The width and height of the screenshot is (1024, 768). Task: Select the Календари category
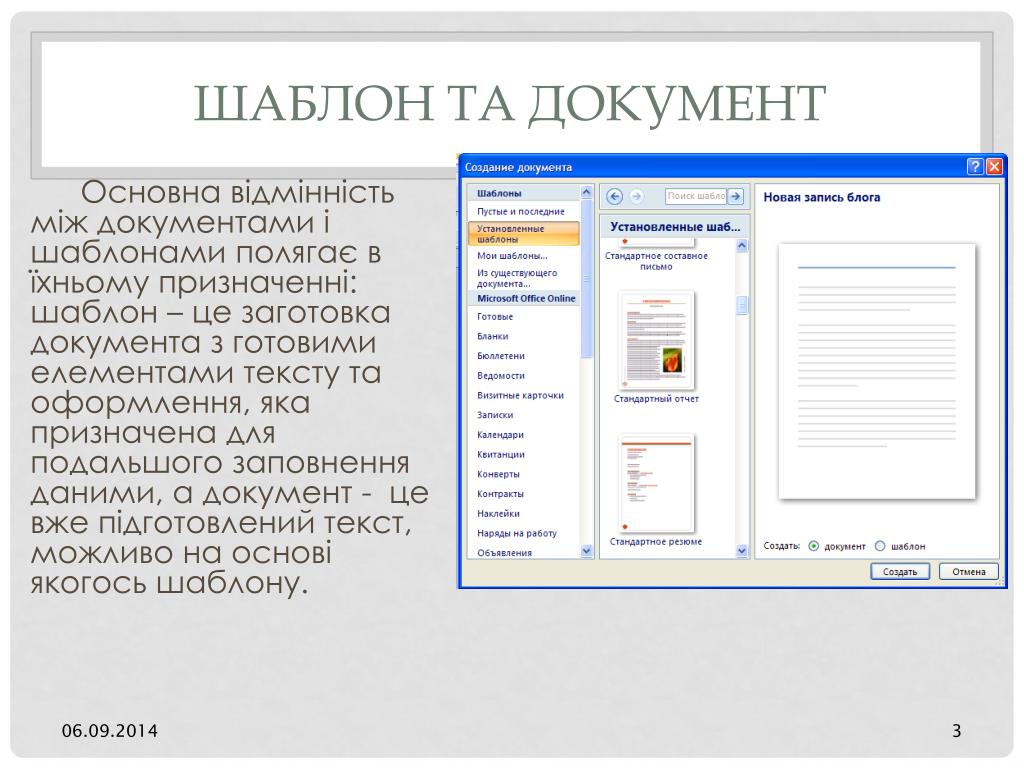pos(500,435)
